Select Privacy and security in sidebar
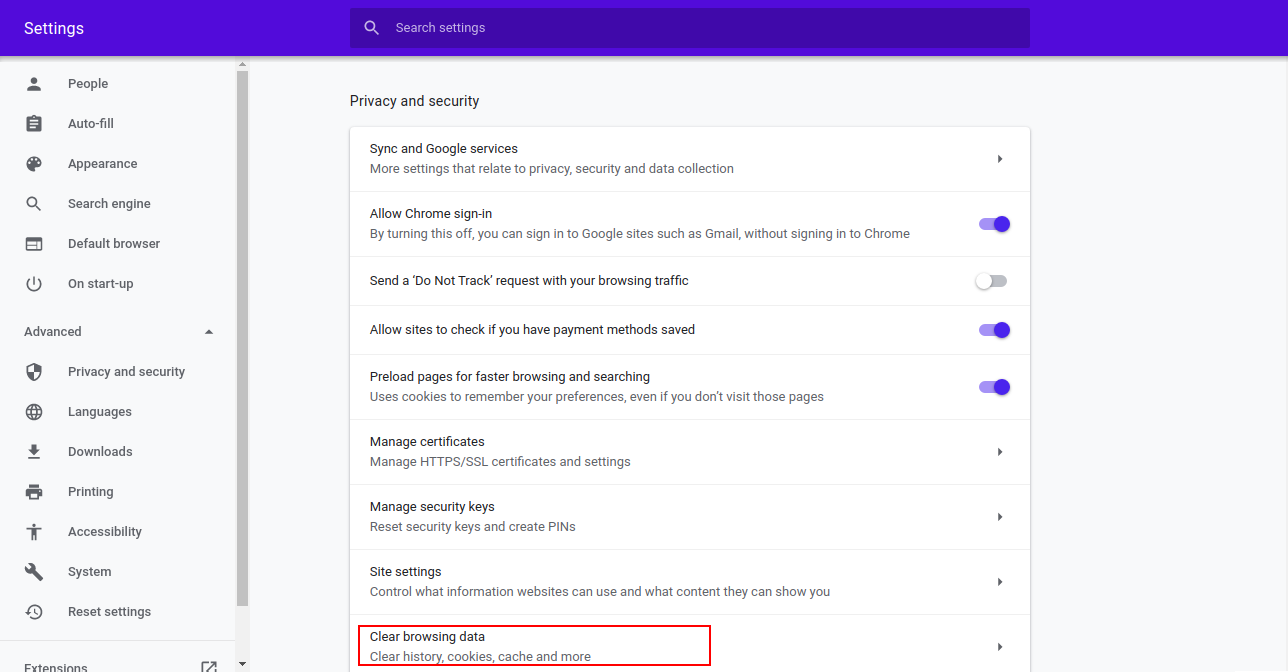This screenshot has height=672, width=1288. pyautogui.click(x=126, y=371)
